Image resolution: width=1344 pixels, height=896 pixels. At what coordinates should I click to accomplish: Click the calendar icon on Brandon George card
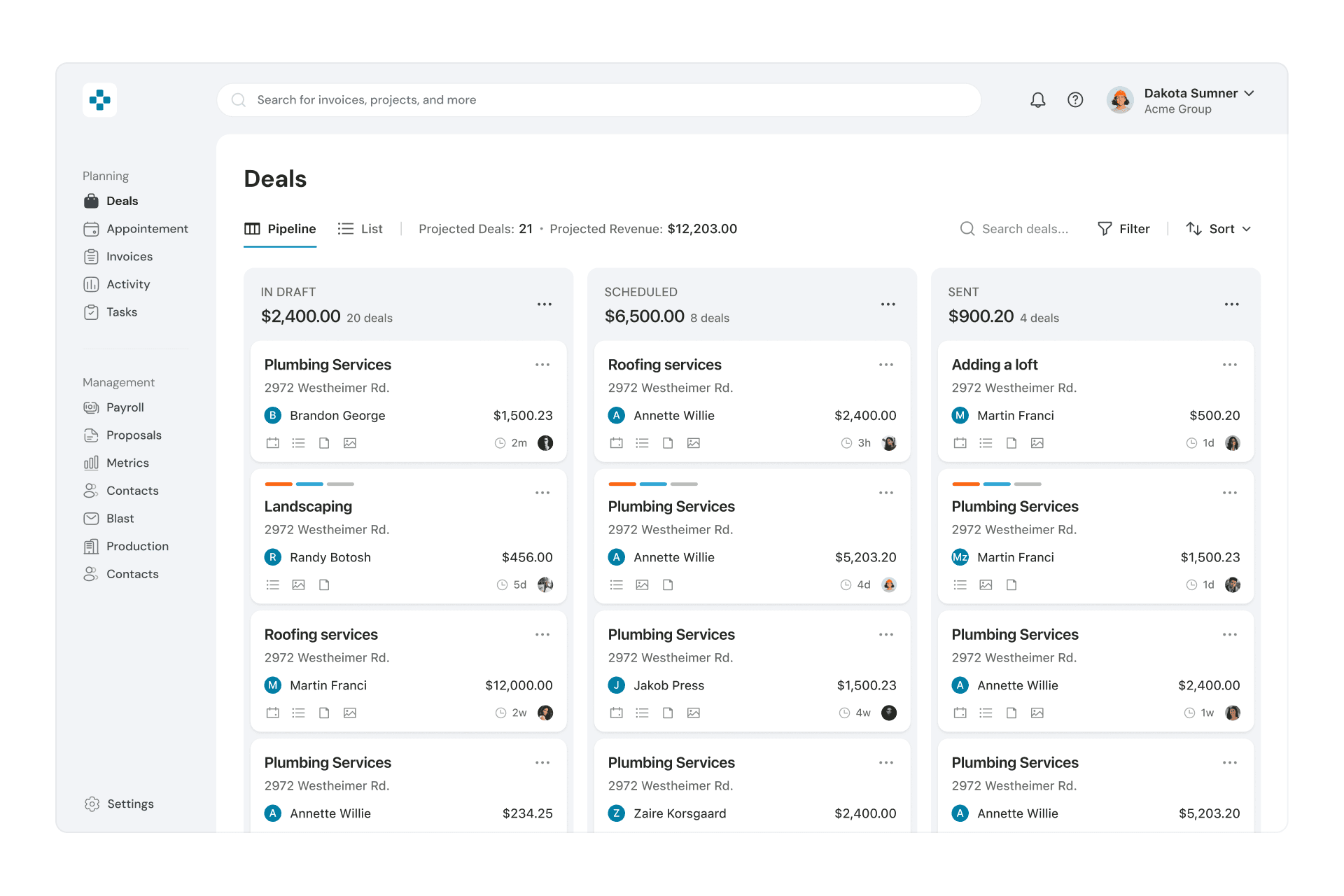pyautogui.click(x=273, y=443)
